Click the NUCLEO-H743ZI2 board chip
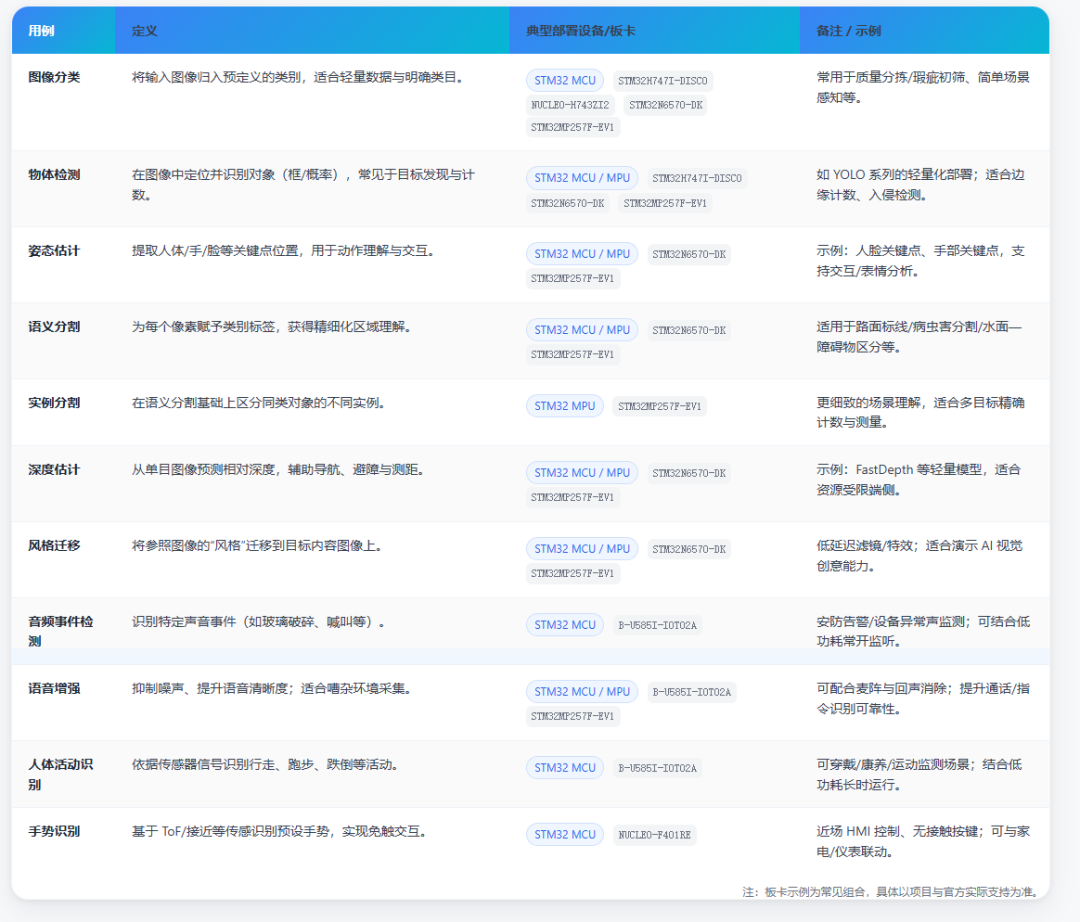The height and width of the screenshot is (922, 1080). [570, 105]
